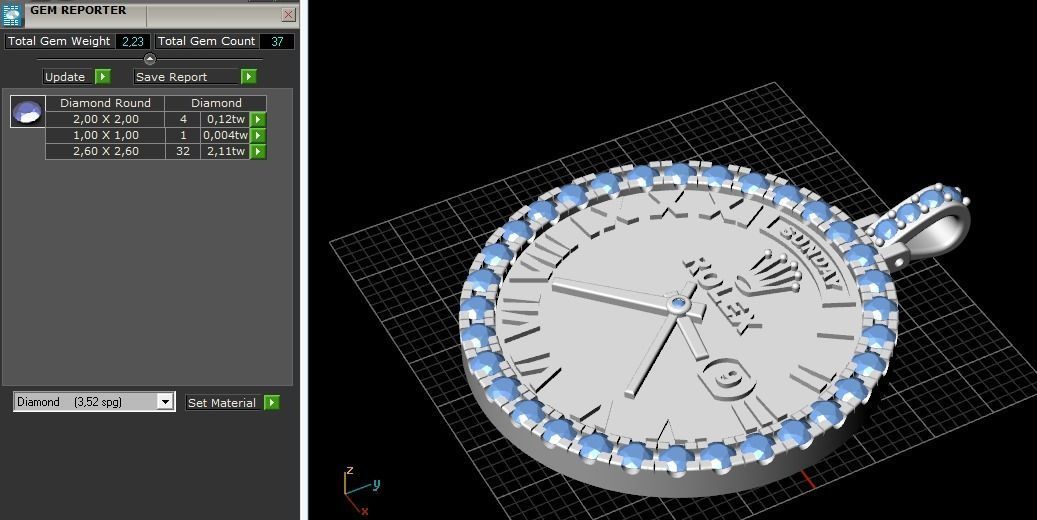Screen dimensions: 1037x520
Task: Click green arrow on 0,004tw row
Action: tap(258, 135)
